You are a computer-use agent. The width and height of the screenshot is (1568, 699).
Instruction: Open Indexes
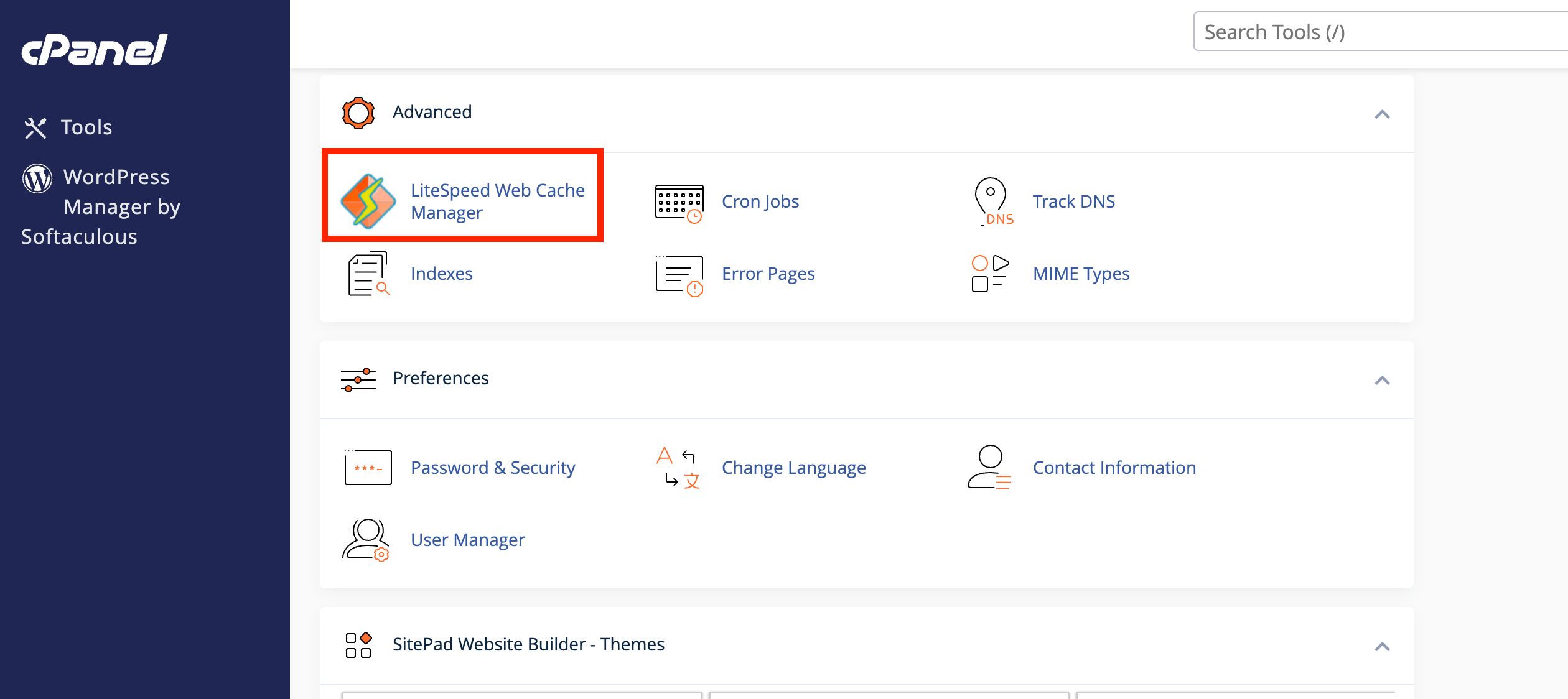442,274
